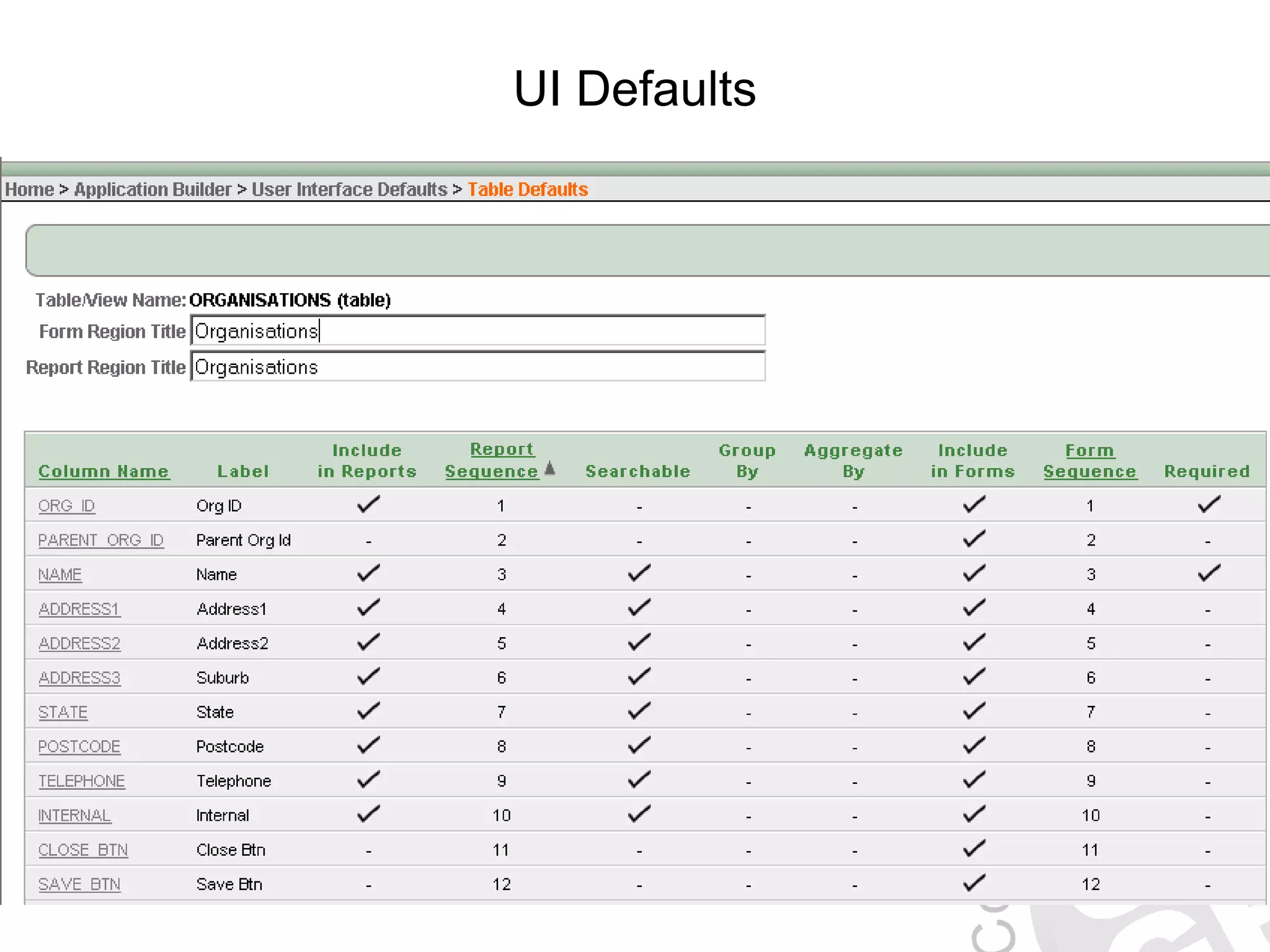Click the Include in Reports checkmark for TELEPHONE

pos(368,780)
